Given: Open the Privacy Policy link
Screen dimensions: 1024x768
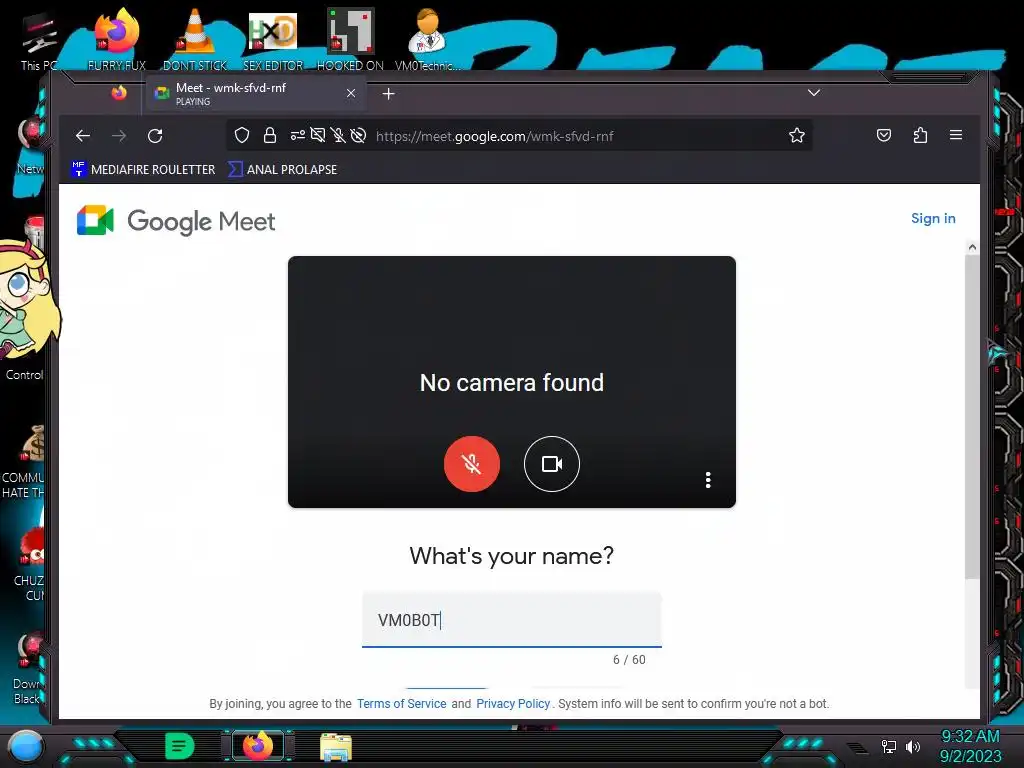Looking at the screenshot, I should 513,703.
